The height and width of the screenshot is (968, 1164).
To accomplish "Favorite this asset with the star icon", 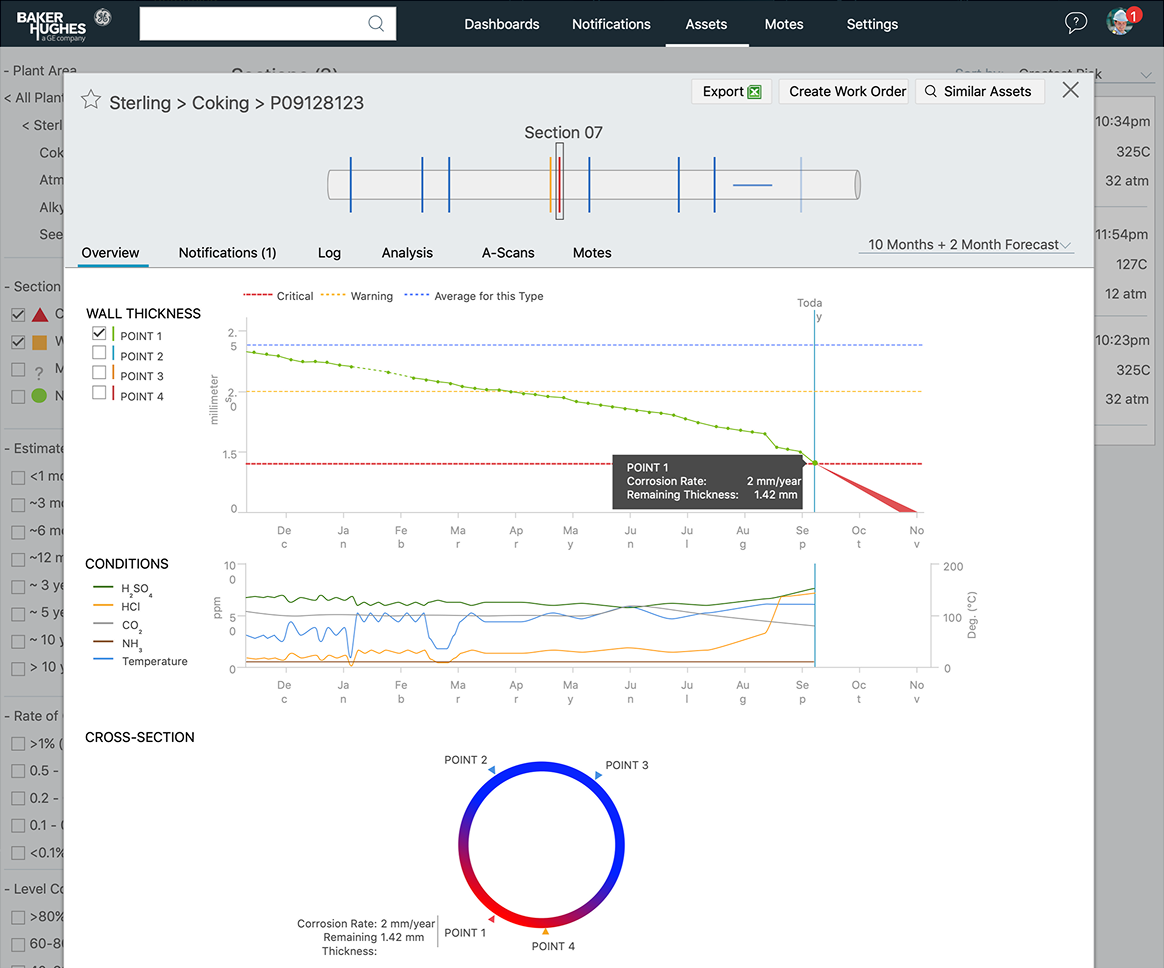I will (91, 99).
